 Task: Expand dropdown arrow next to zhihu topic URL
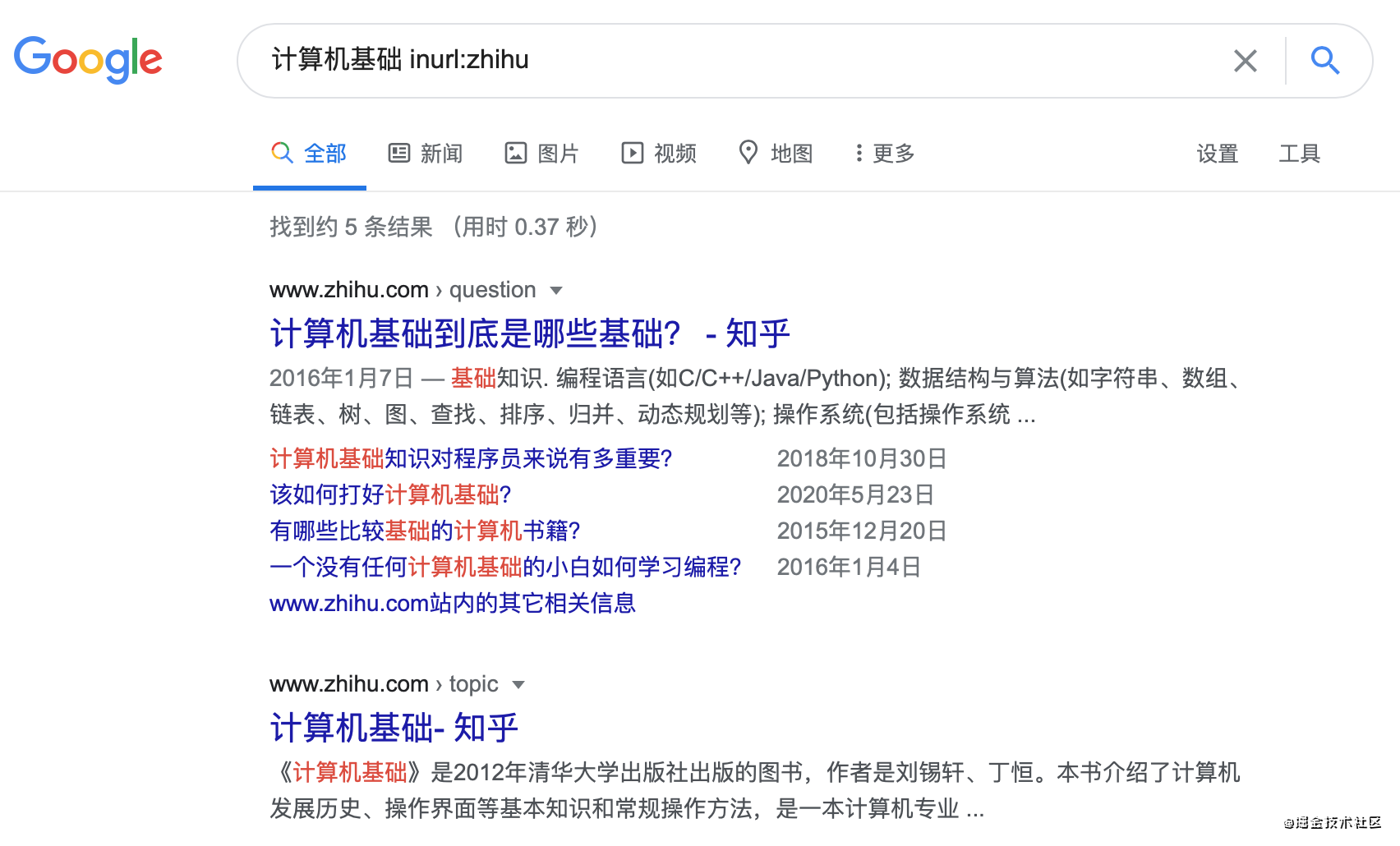518,685
